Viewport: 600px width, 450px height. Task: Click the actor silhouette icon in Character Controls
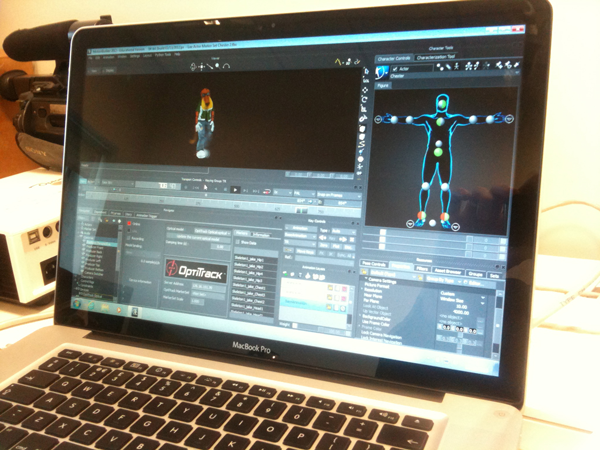(x=382, y=71)
